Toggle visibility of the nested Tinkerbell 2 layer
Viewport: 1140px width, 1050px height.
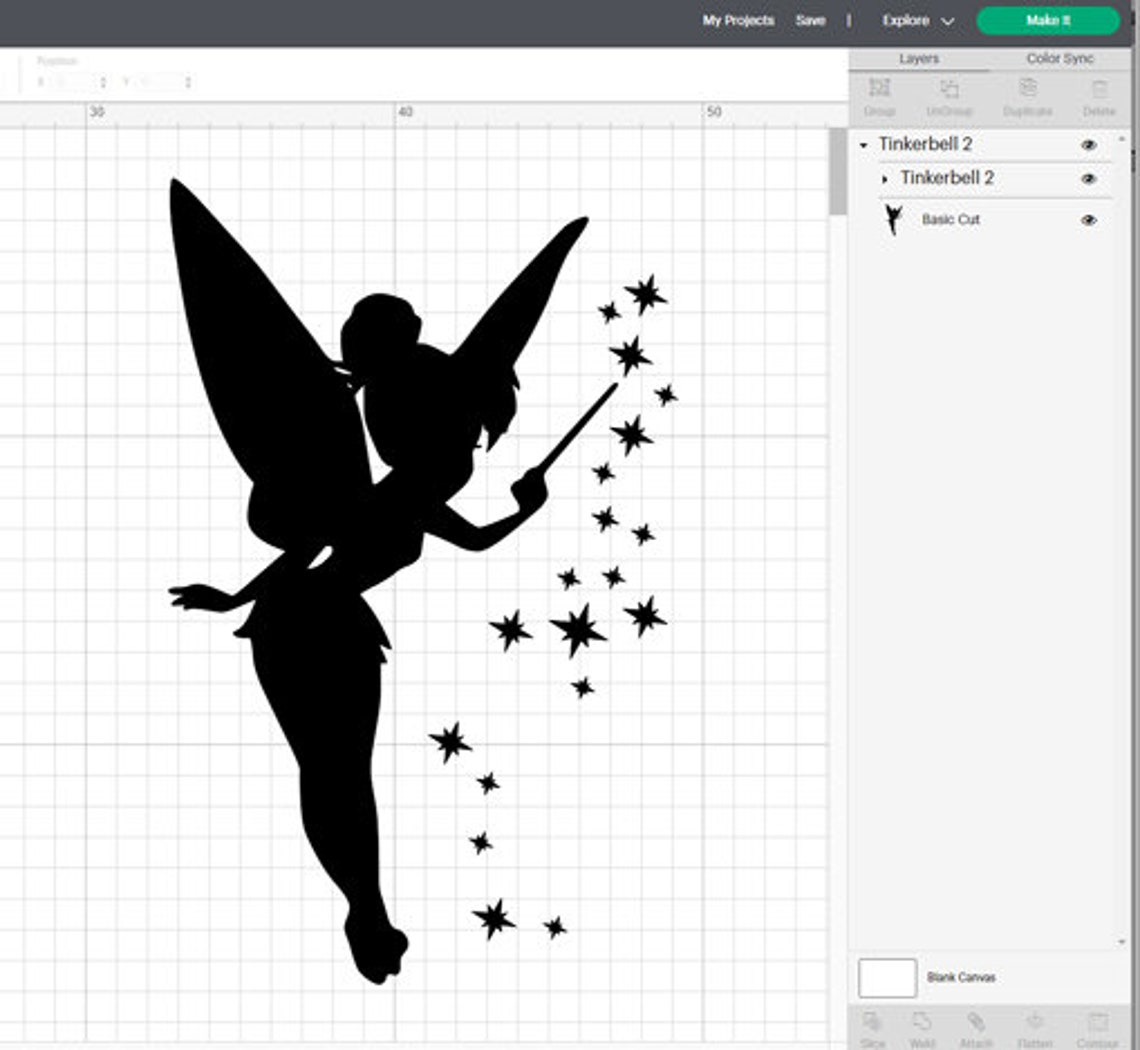(1089, 178)
